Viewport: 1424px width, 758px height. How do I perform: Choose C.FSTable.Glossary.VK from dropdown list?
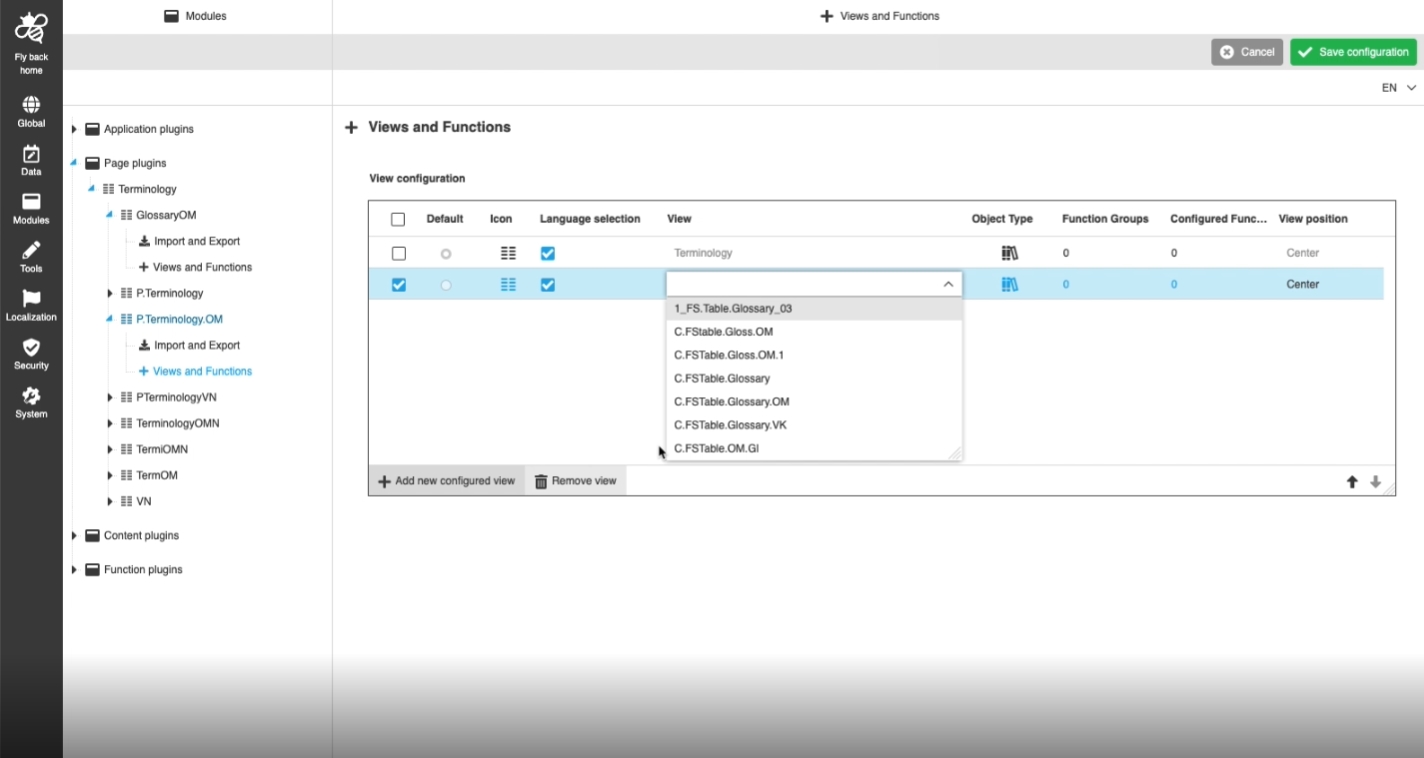730,425
